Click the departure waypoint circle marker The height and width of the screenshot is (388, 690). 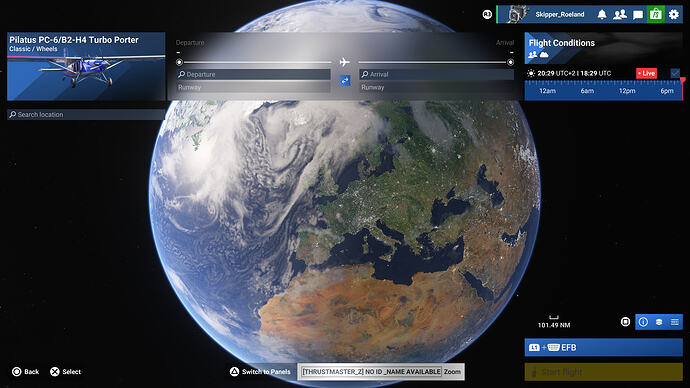pos(179,62)
